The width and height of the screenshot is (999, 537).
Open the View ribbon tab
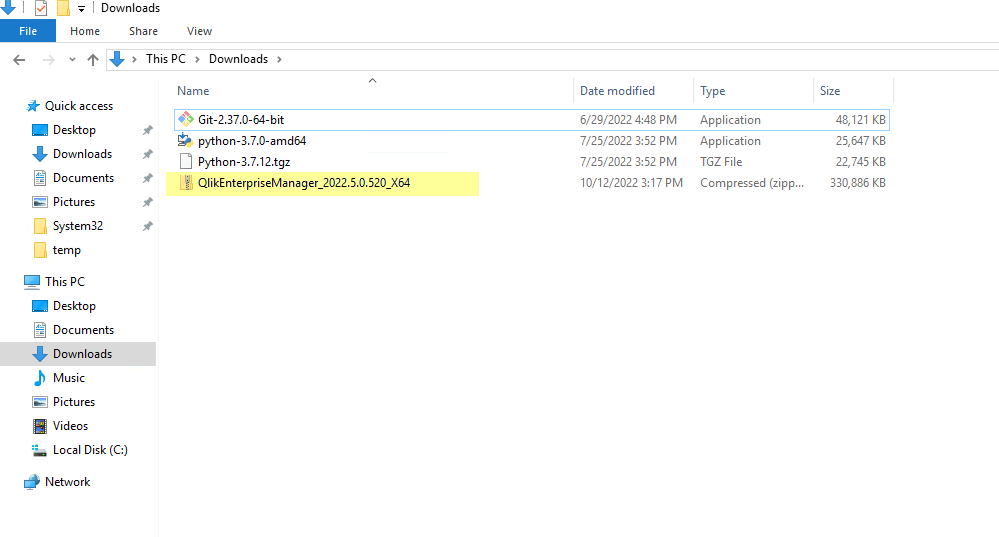[199, 31]
